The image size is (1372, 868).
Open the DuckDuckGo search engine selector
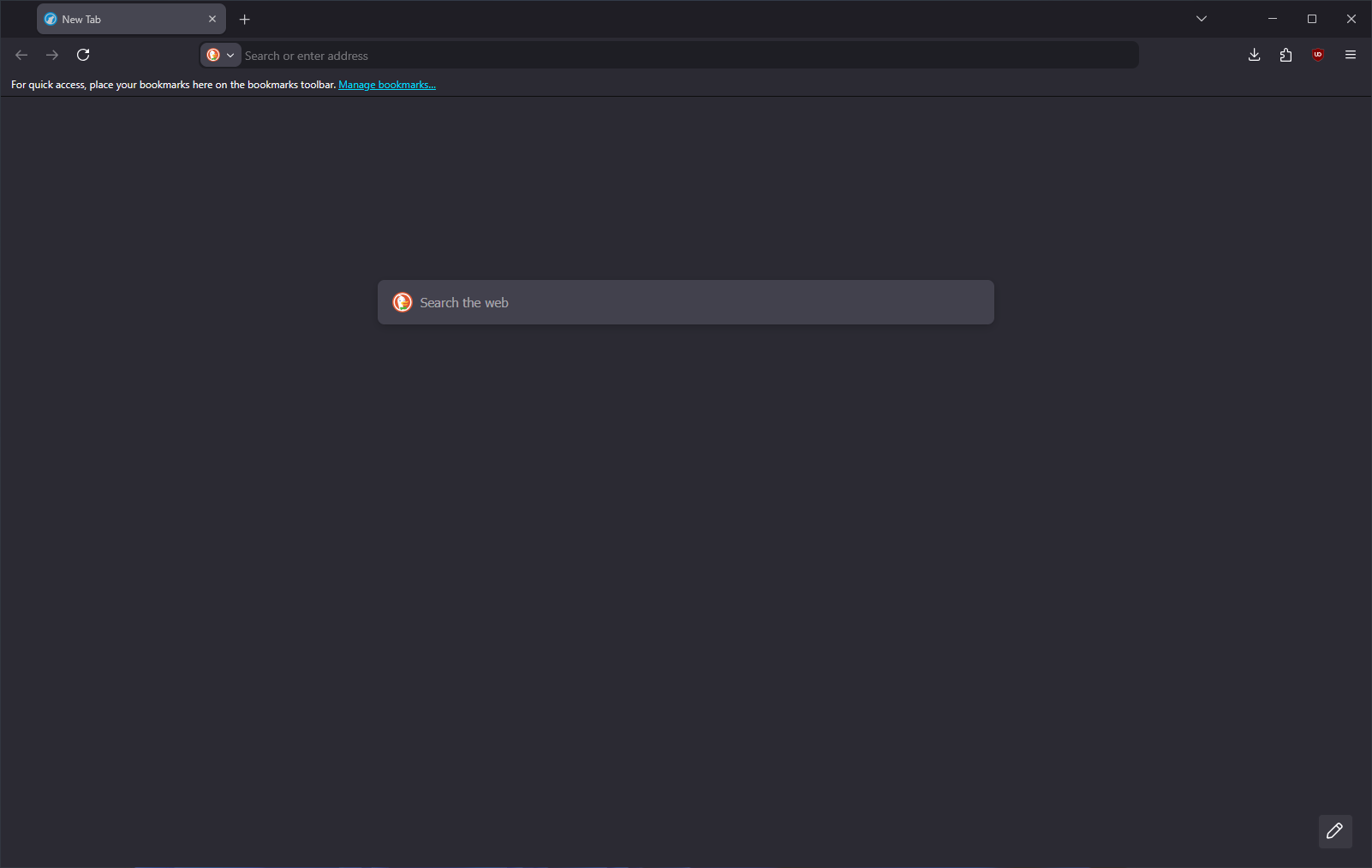point(220,55)
